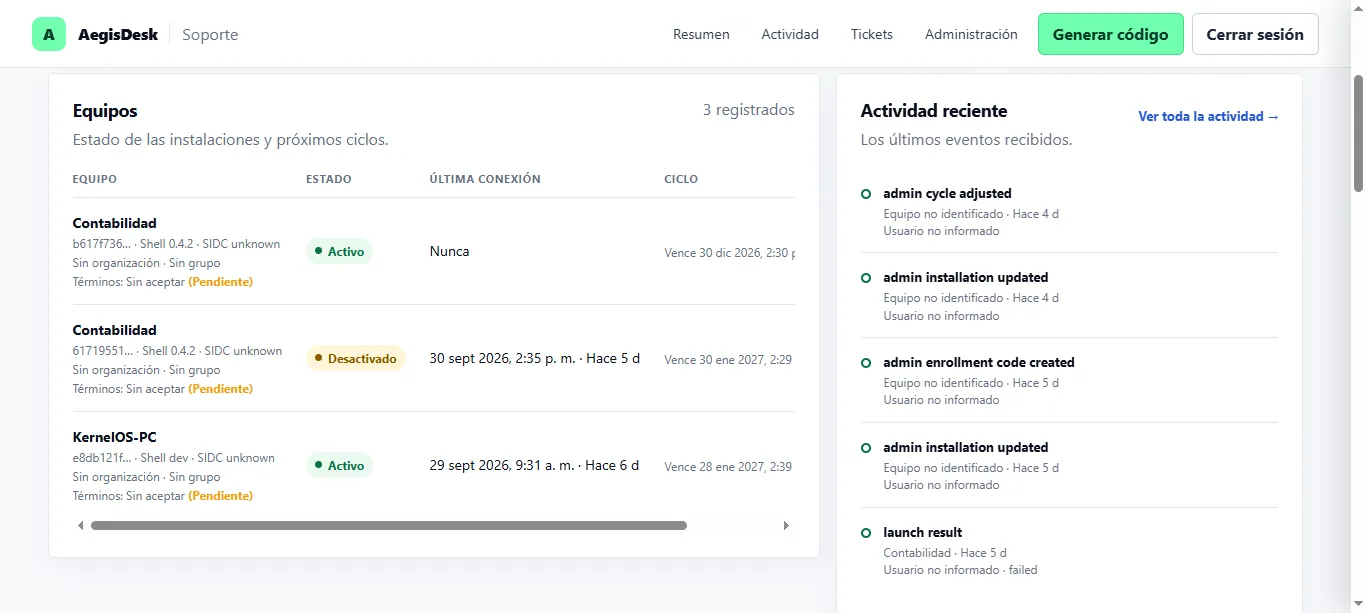Click the CICLO column header
Image resolution: width=1366 pixels, height=613 pixels.
[x=681, y=179]
